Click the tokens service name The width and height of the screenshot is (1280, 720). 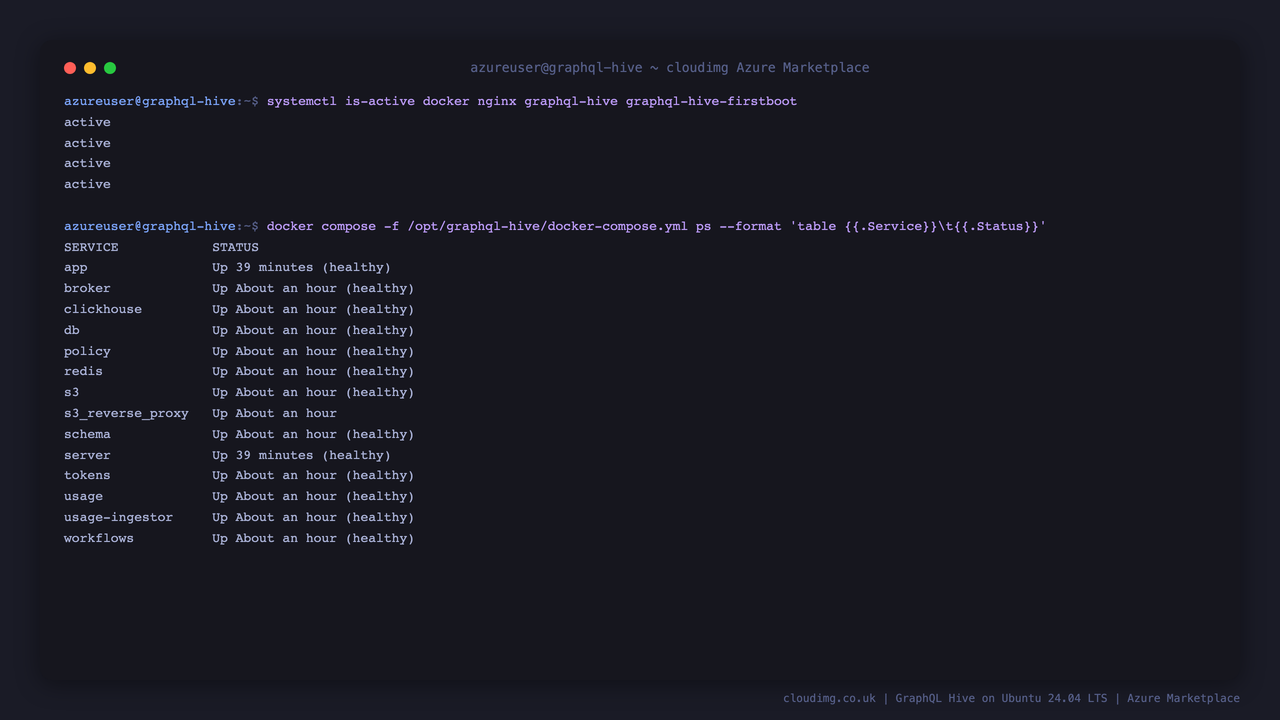click(x=87, y=475)
